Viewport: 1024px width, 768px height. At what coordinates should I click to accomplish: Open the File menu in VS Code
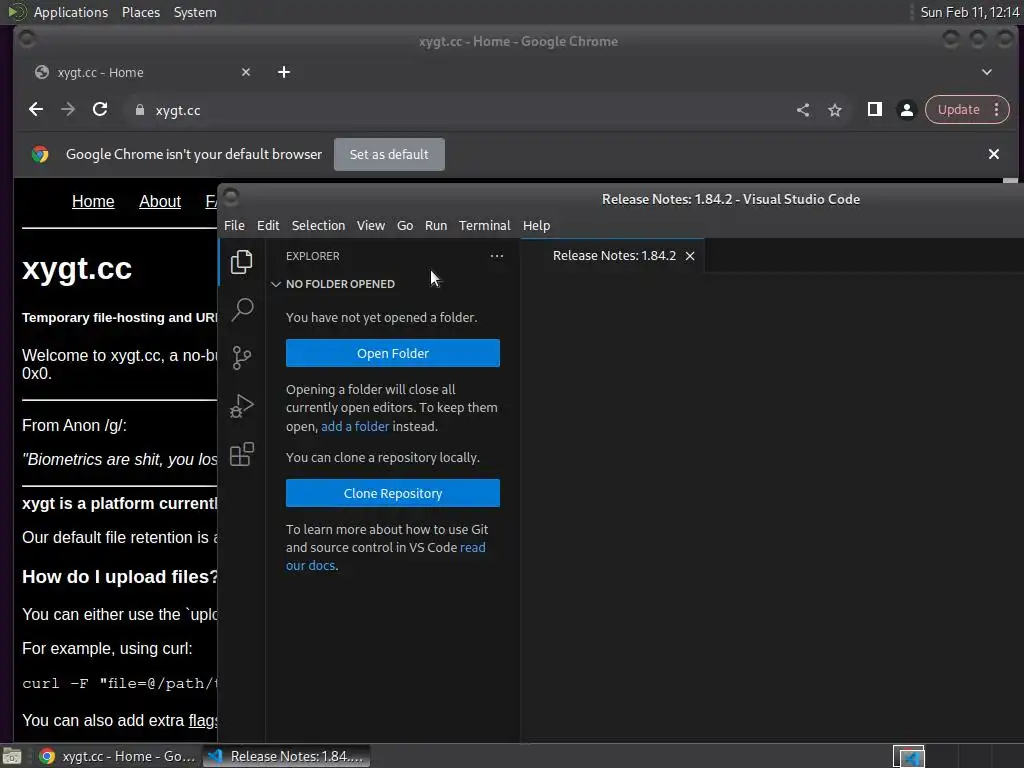(234, 225)
